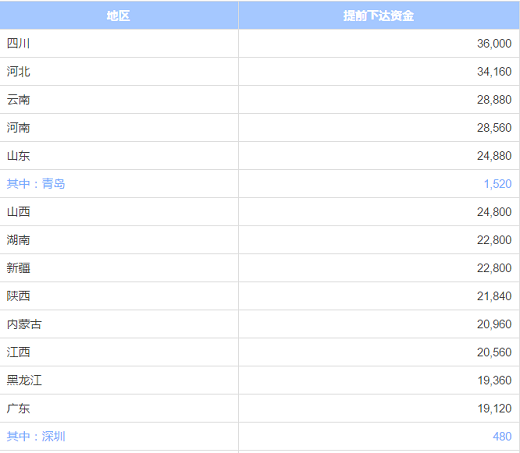
Task: Open the 其中：青岛 sub-item link
Action: point(36,184)
